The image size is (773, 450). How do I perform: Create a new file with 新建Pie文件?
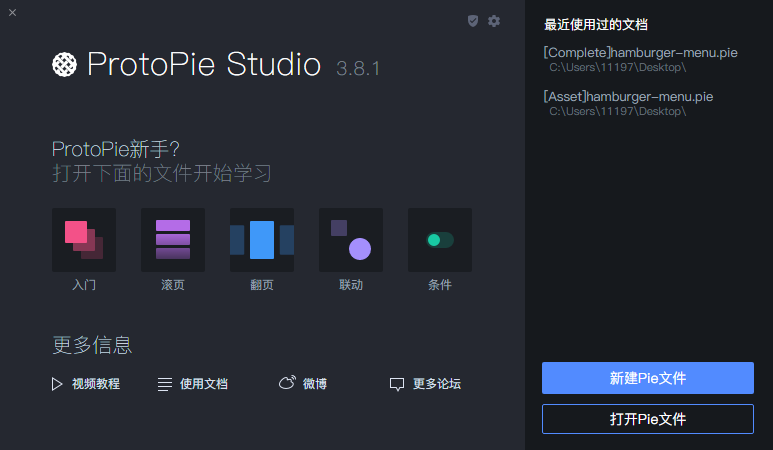pos(648,378)
